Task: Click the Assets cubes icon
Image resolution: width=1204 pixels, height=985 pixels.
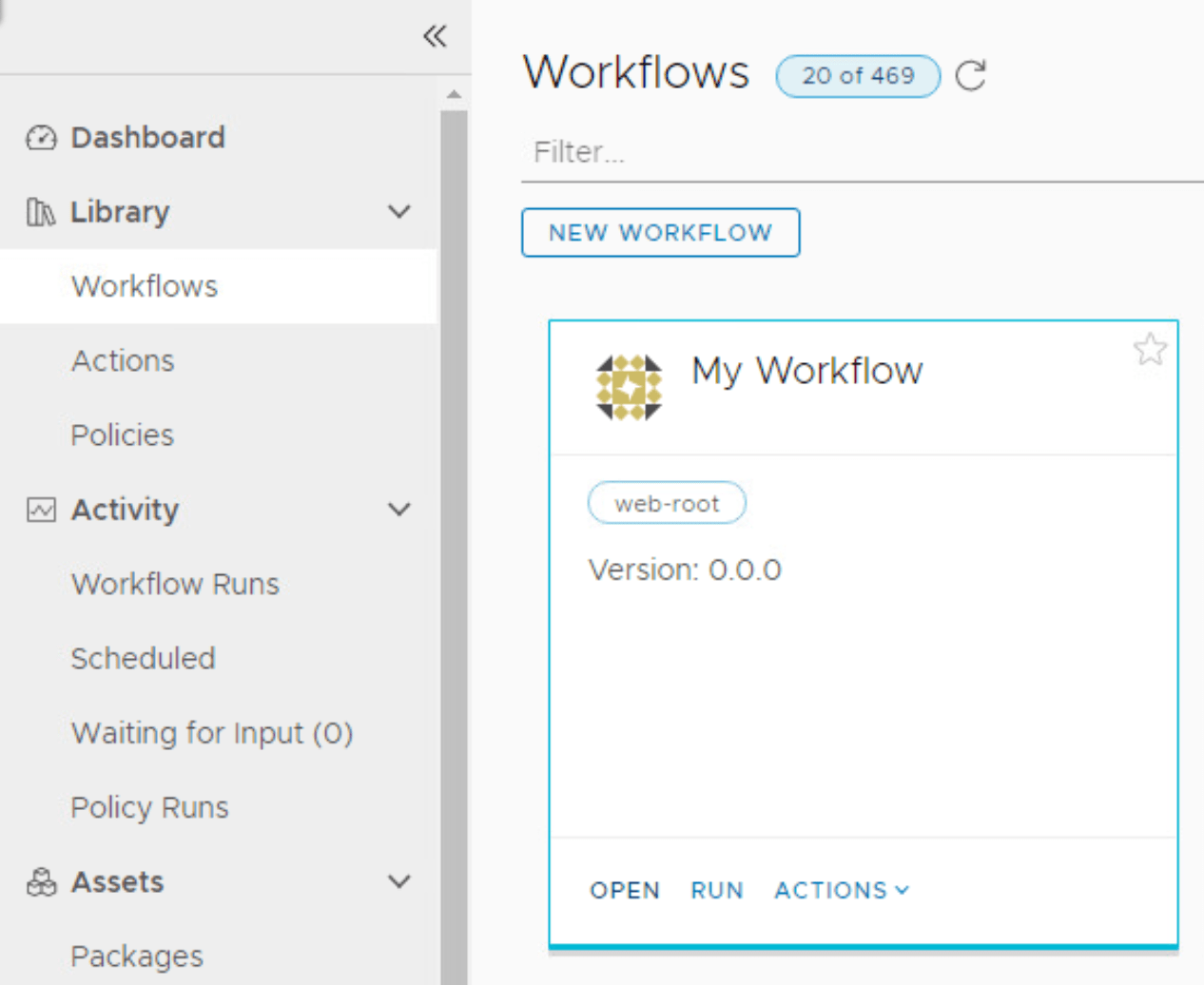Action: click(x=41, y=882)
